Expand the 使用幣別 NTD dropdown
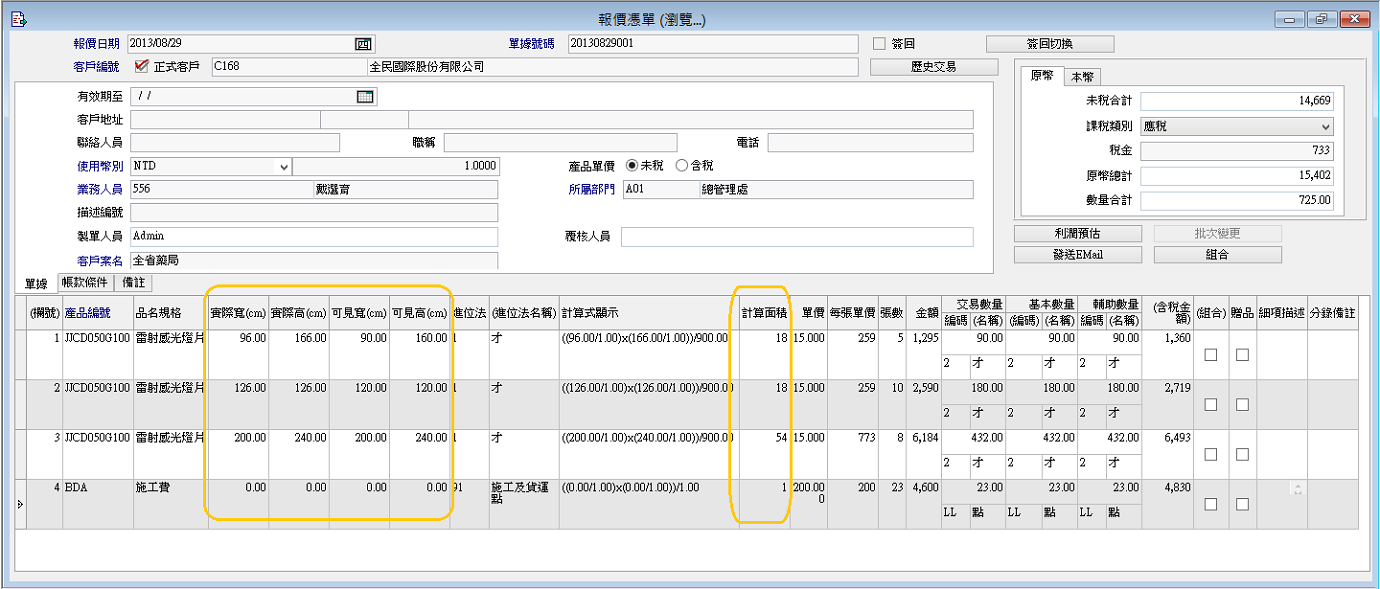Image resolution: width=1380 pixels, height=589 pixels. [x=283, y=167]
